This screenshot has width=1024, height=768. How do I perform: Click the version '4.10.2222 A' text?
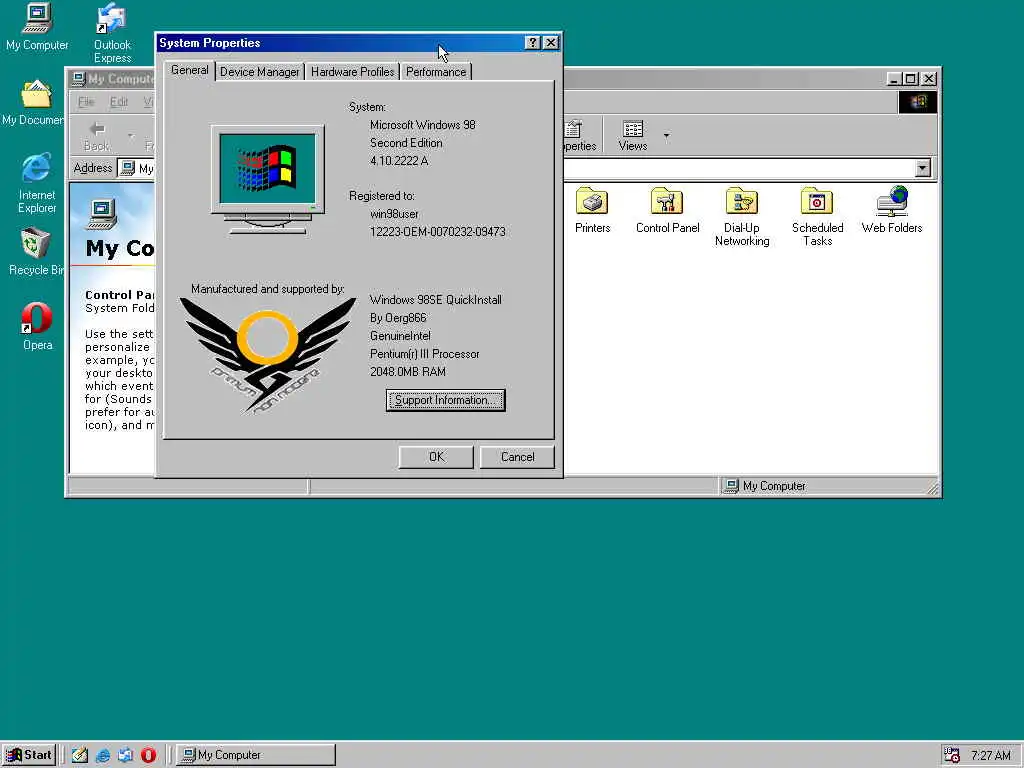point(399,161)
